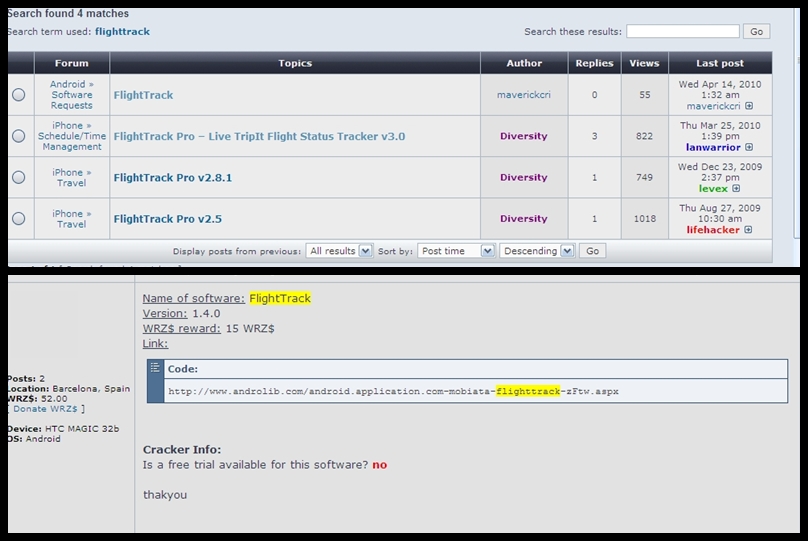This screenshot has height=541, width=808.
Task: Click Go next to search results field
Action: [756, 31]
